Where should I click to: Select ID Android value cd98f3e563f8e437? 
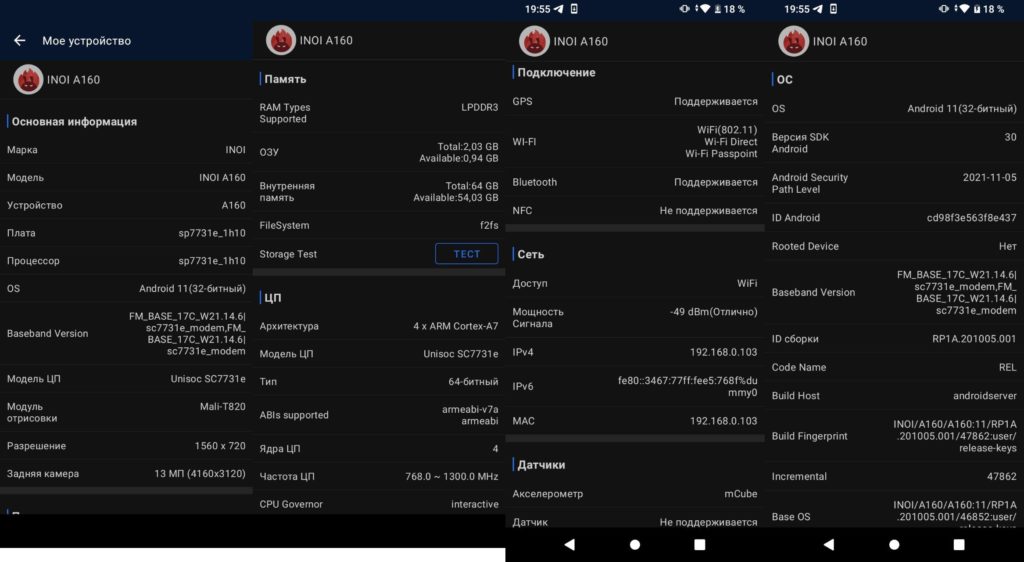pos(971,217)
